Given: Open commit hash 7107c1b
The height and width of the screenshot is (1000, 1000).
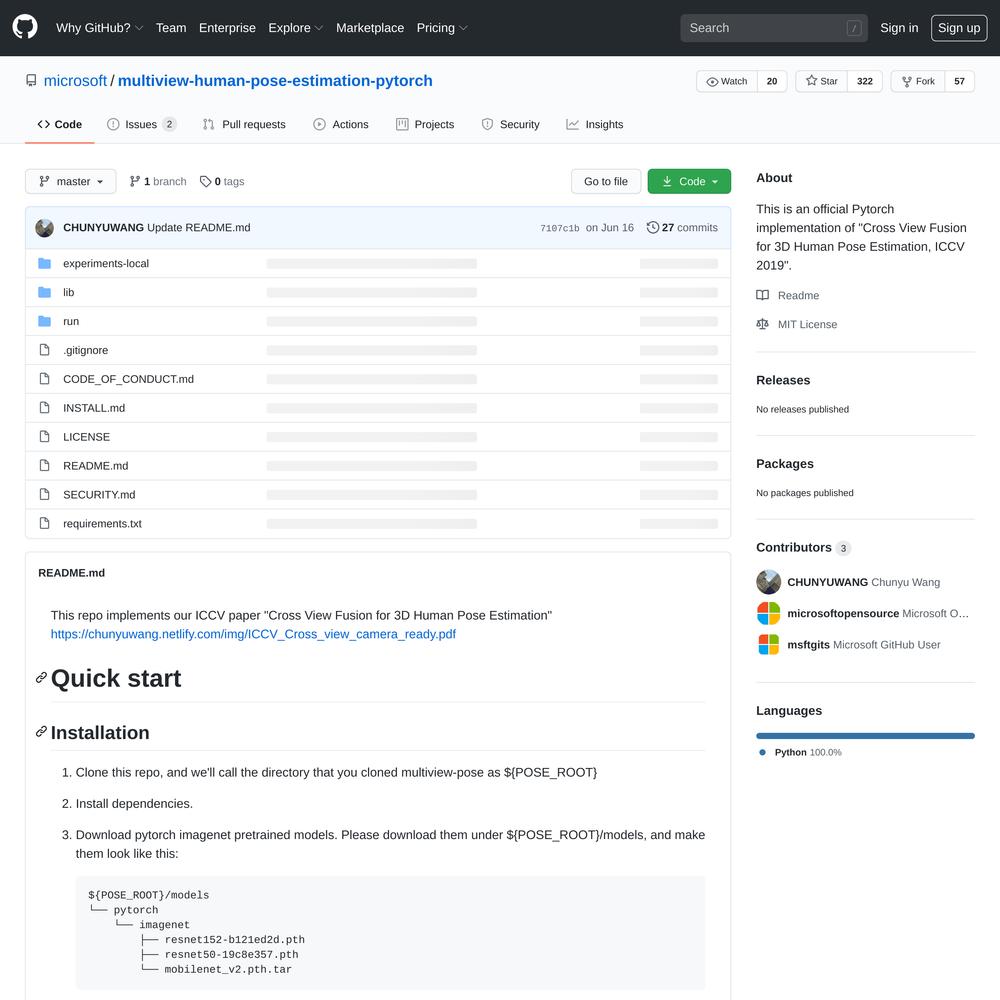Looking at the screenshot, I should point(560,228).
